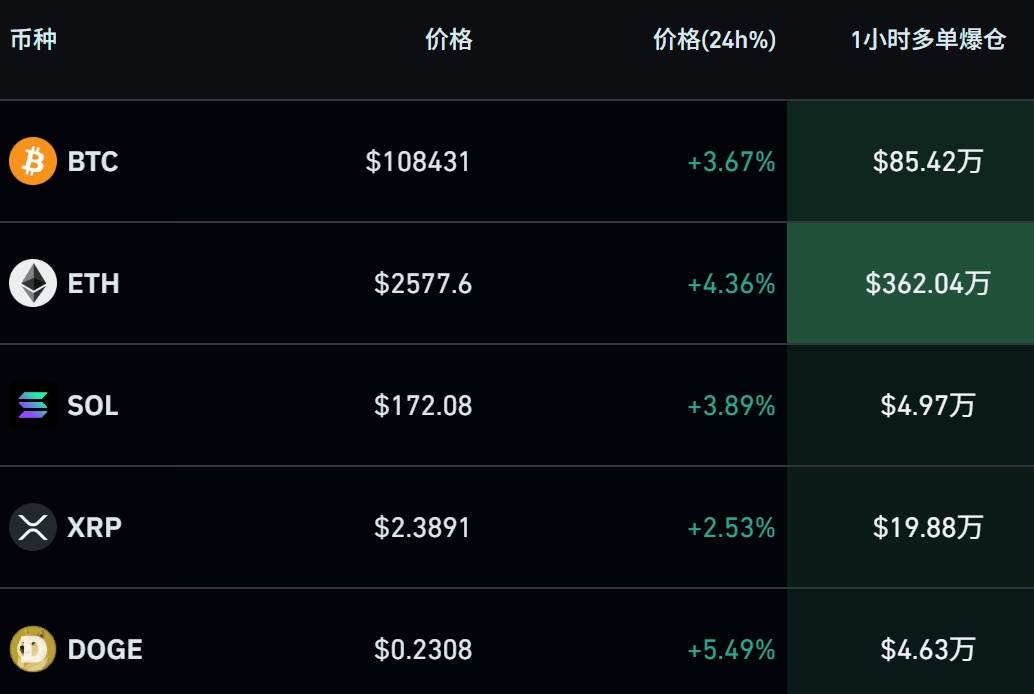
Task: Click the orange Bitcoin logo icon
Action: click(x=33, y=162)
